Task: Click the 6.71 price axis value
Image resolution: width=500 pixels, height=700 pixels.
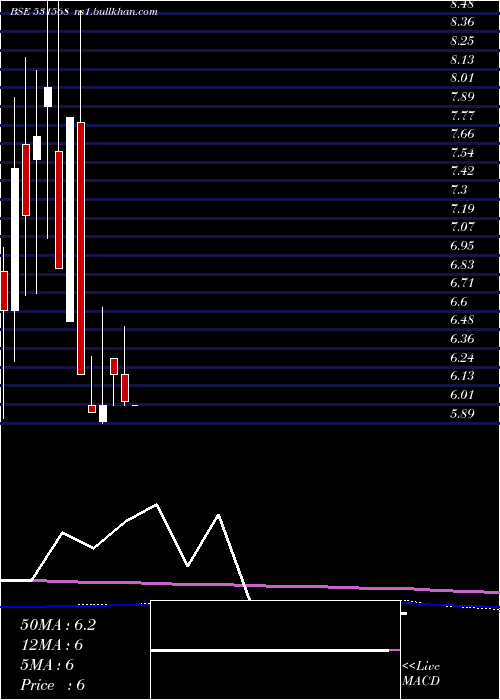Action: 462,282
